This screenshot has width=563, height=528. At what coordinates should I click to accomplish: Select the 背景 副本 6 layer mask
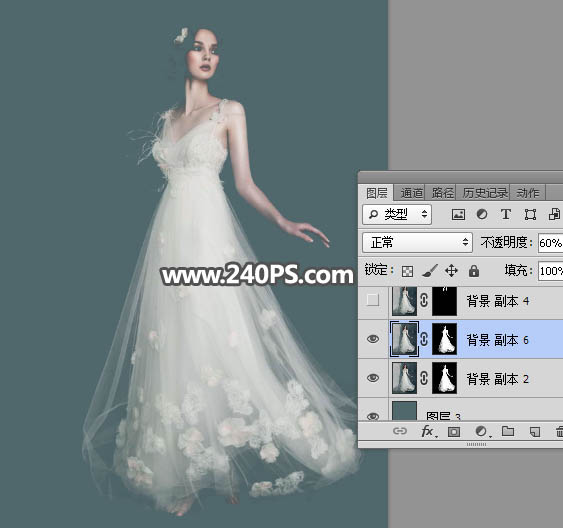click(445, 339)
